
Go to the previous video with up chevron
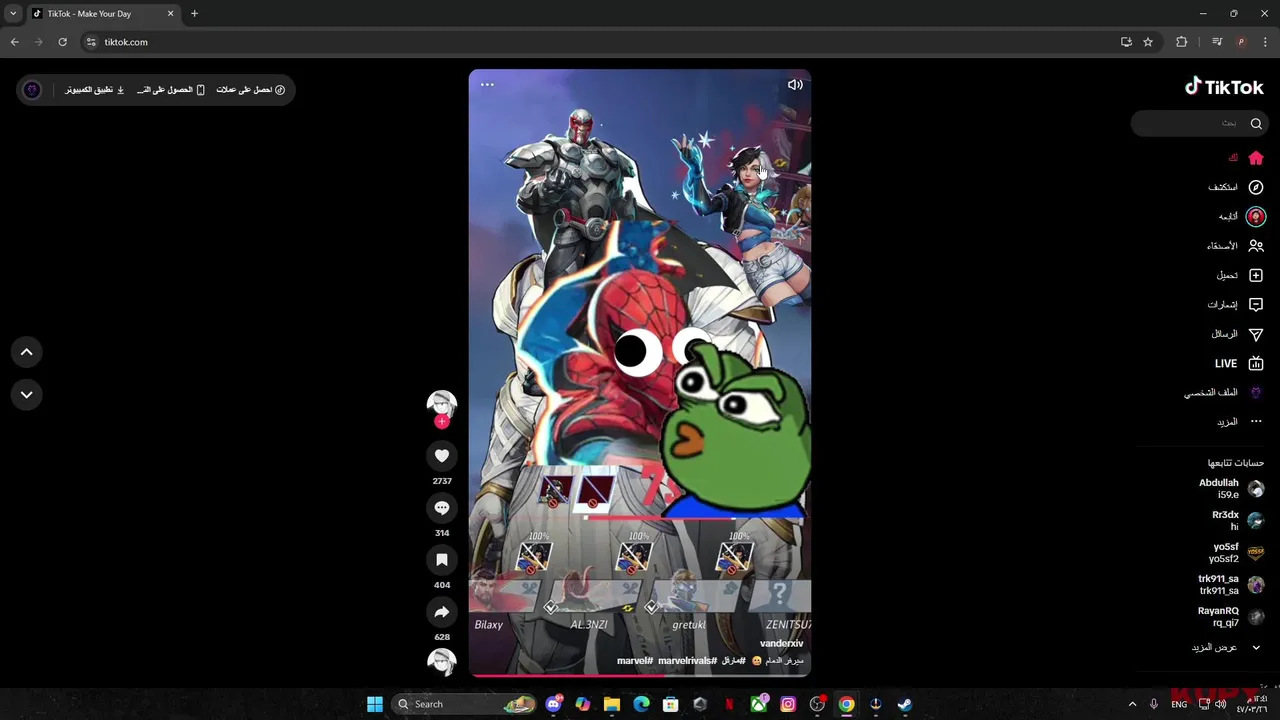pos(27,352)
